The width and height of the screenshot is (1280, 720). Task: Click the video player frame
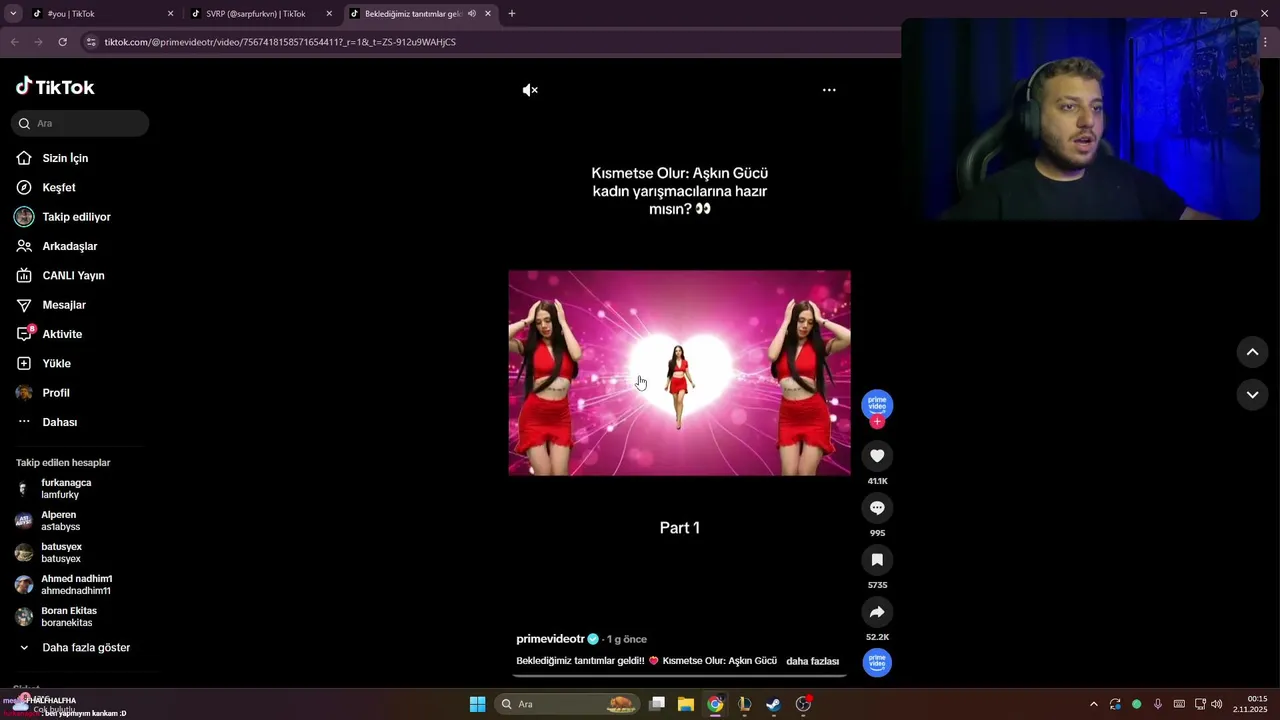point(680,373)
